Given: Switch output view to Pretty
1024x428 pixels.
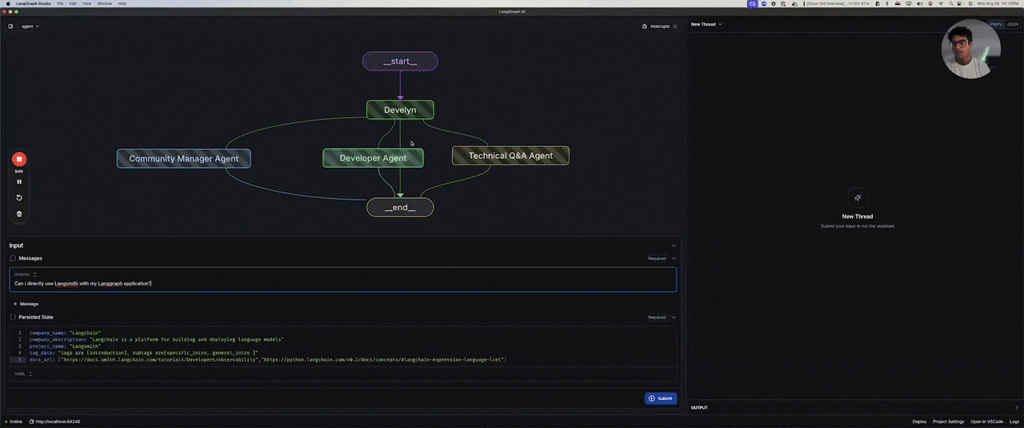Looking at the screenshot, I should click(x=996, y=24).
